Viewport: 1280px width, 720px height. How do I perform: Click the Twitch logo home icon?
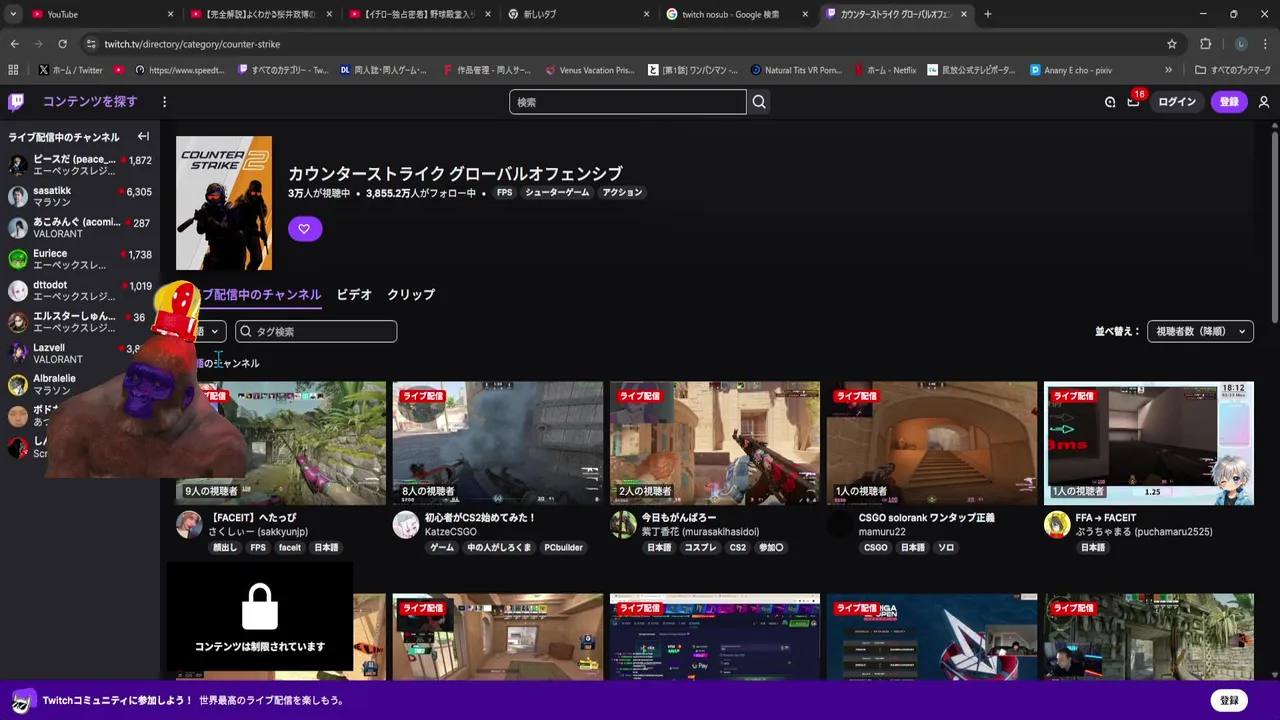point(16,101)
